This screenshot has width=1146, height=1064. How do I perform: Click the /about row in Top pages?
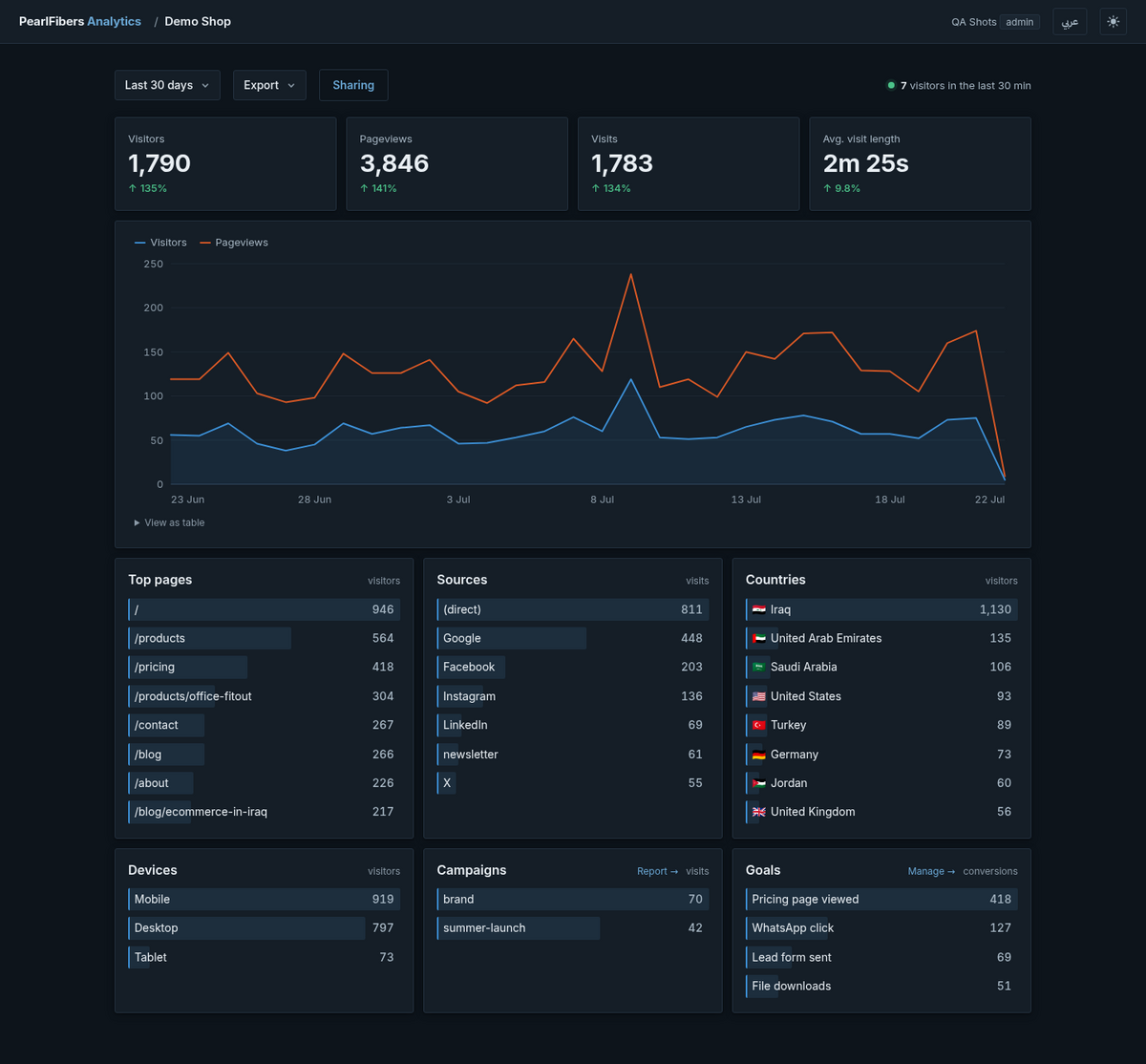pyautogui.click(x=264, y=783)
